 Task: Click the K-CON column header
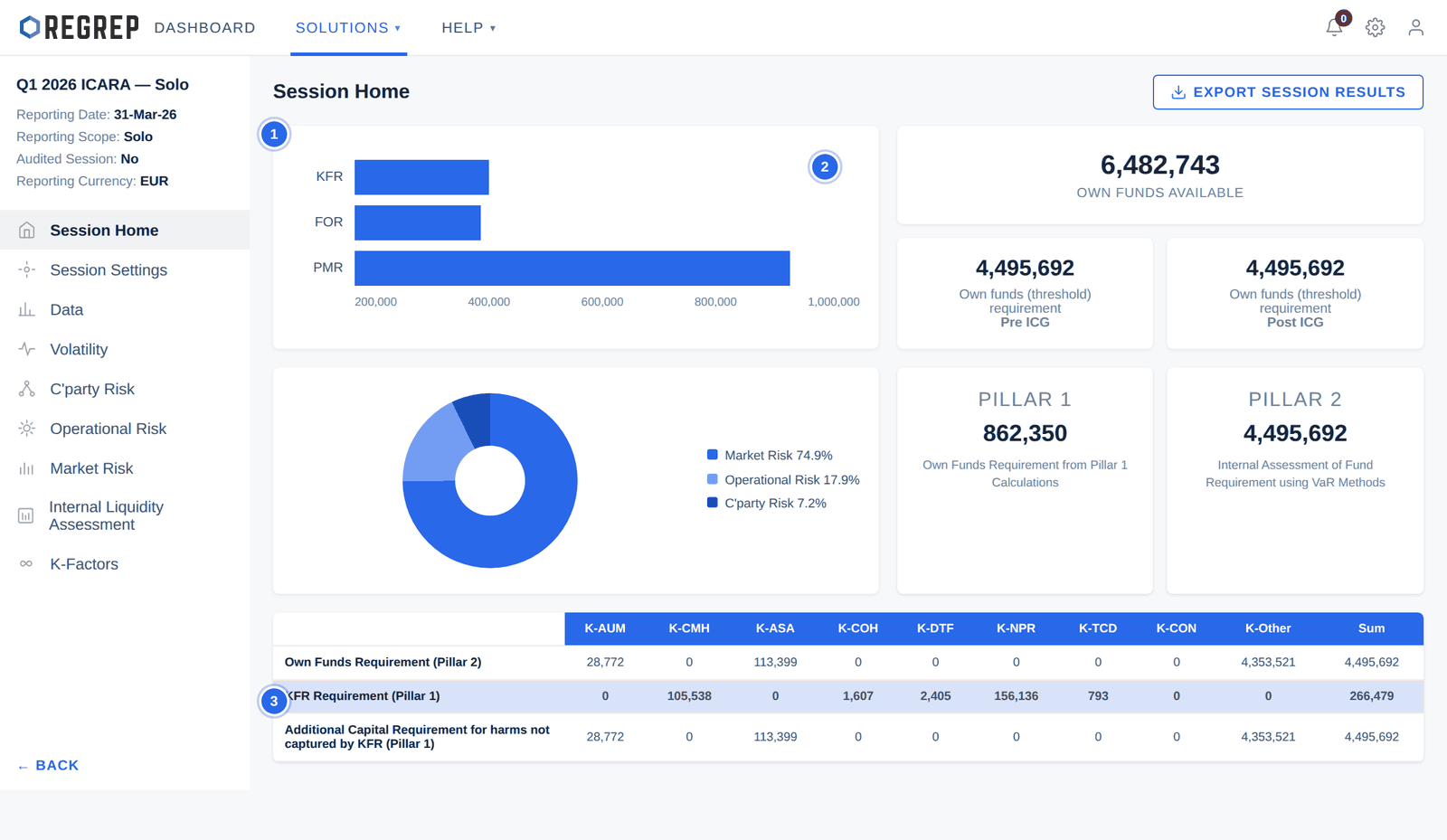[x=1176, y=628]
